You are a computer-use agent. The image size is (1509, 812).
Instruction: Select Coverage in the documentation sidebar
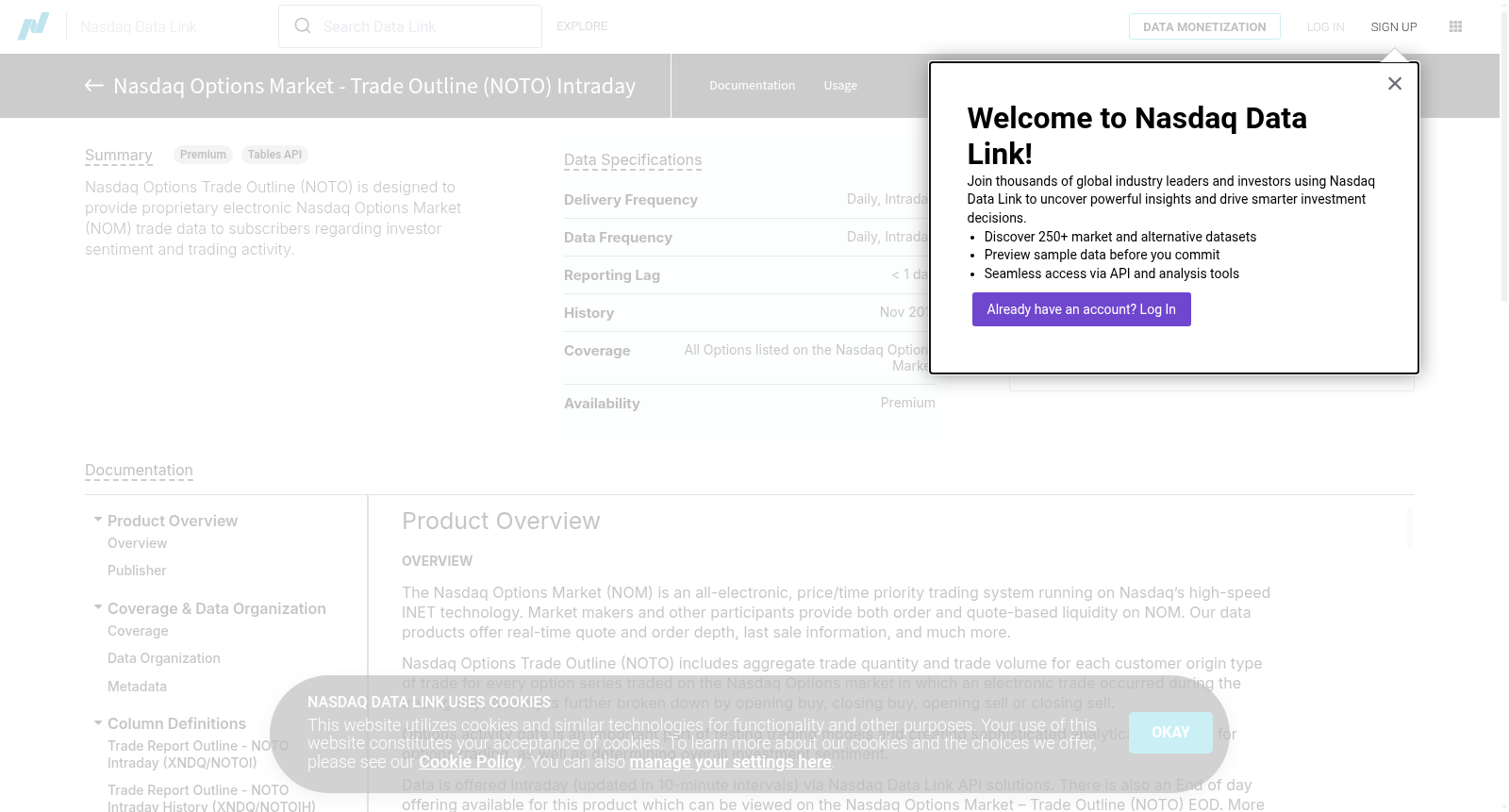[x=138, y=631]
